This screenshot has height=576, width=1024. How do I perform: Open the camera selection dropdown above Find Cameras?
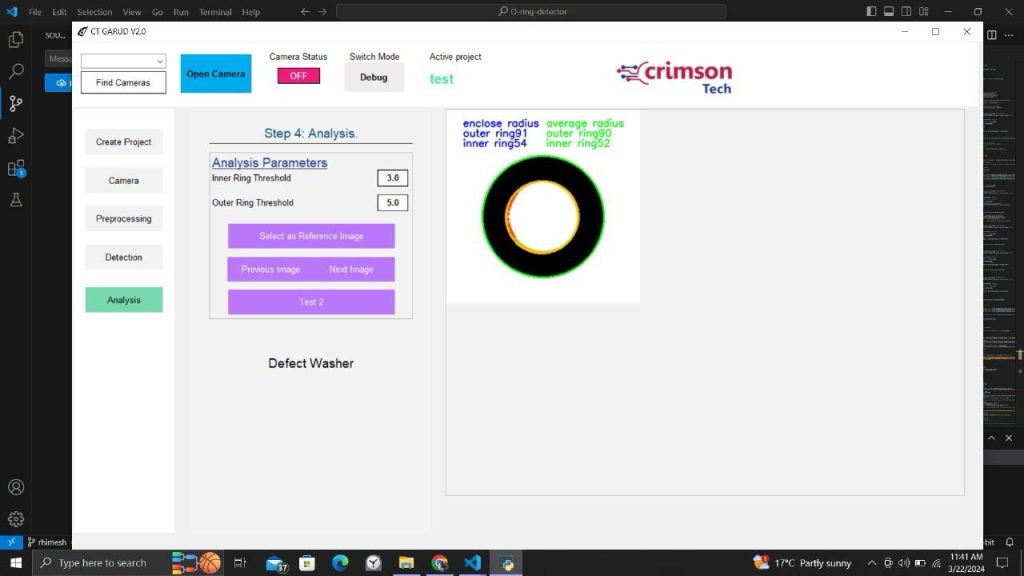122,60
